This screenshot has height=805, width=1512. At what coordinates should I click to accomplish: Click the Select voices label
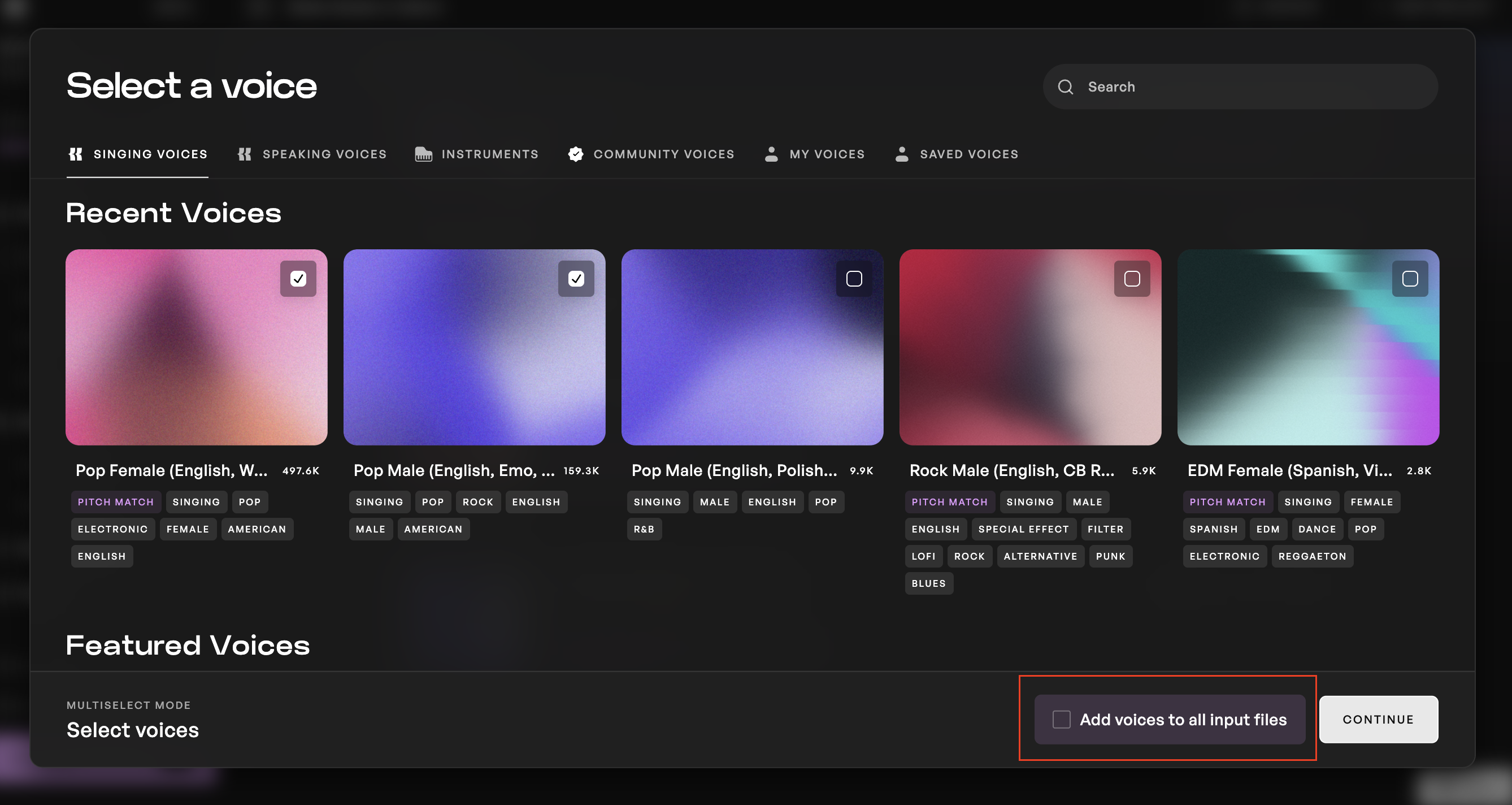coord(133,730)
